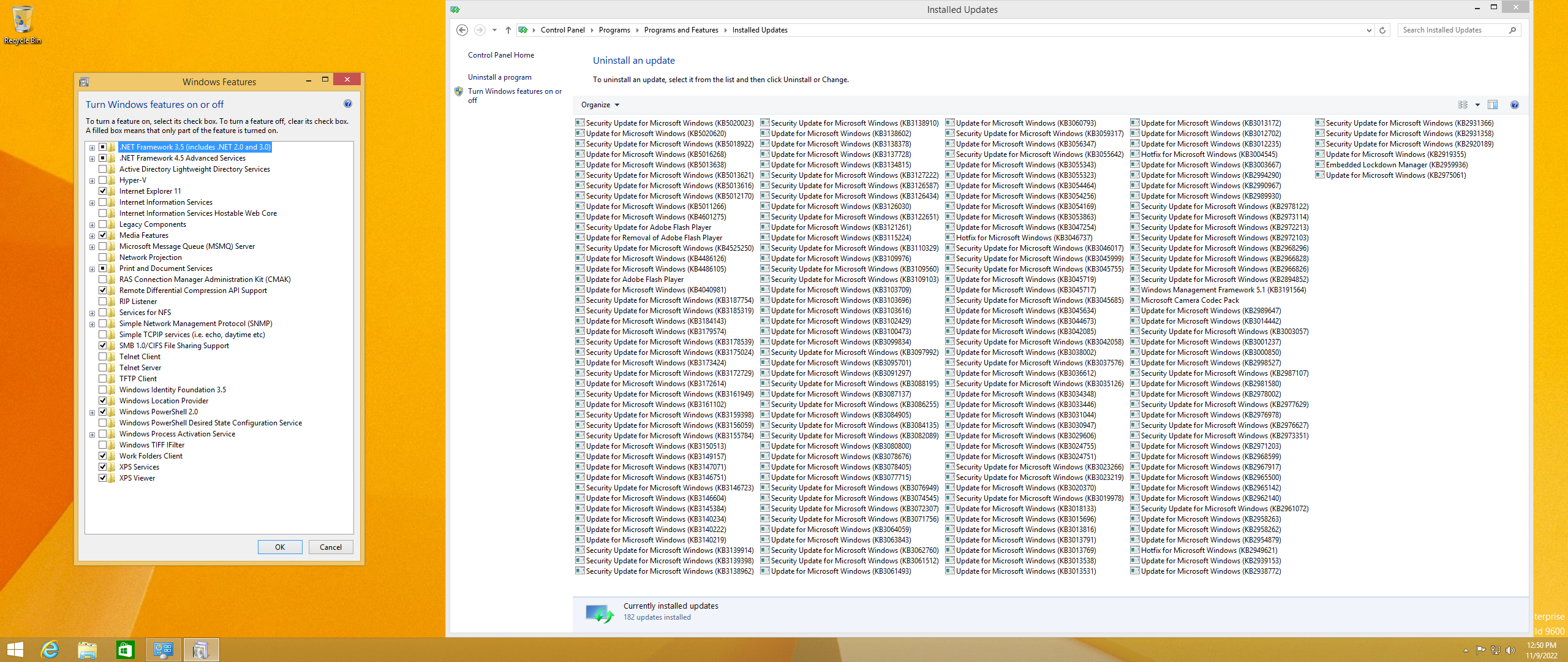Enable the Hyper-V feature checkbox
This screenshot has width=1568, height=662.
tap(103, 180)
